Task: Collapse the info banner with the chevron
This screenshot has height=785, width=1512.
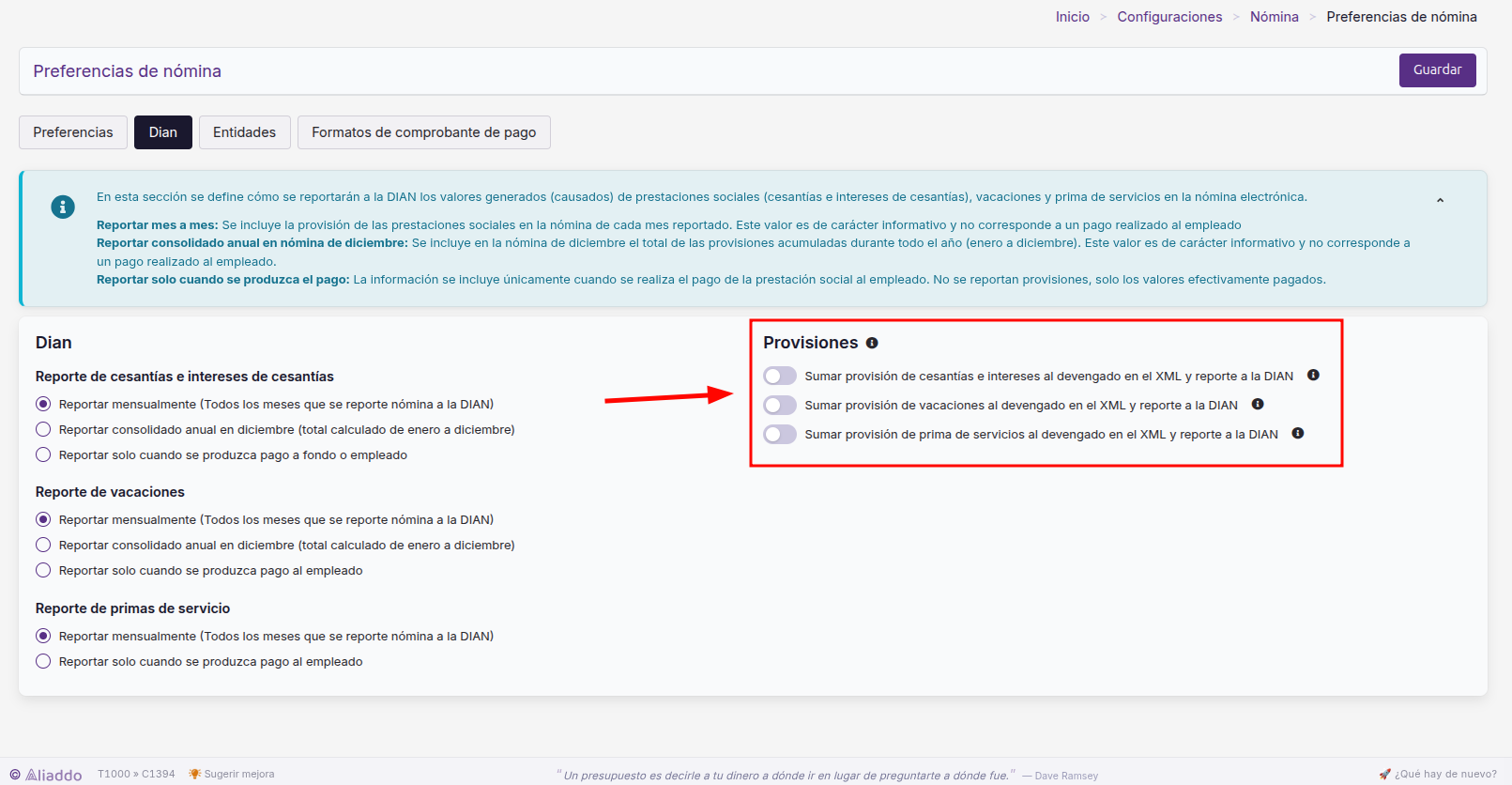Action: 1440,200
